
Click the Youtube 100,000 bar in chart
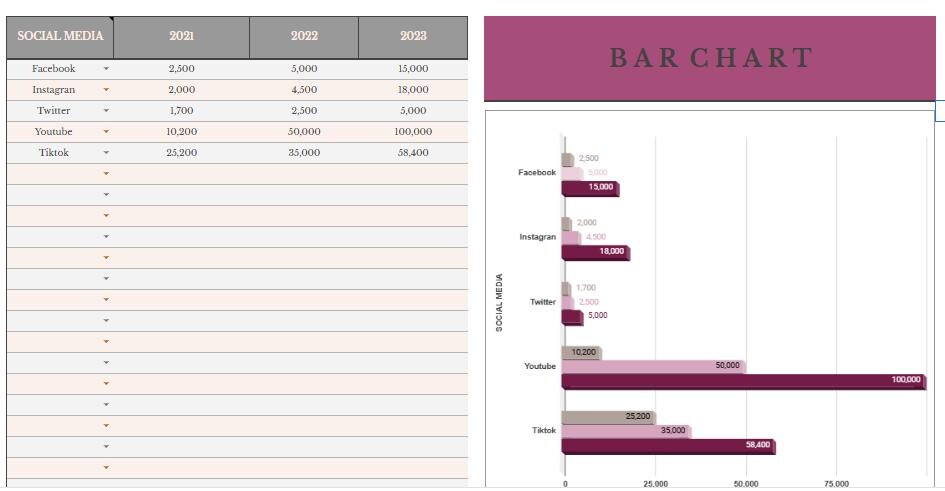tap(744, 382)
